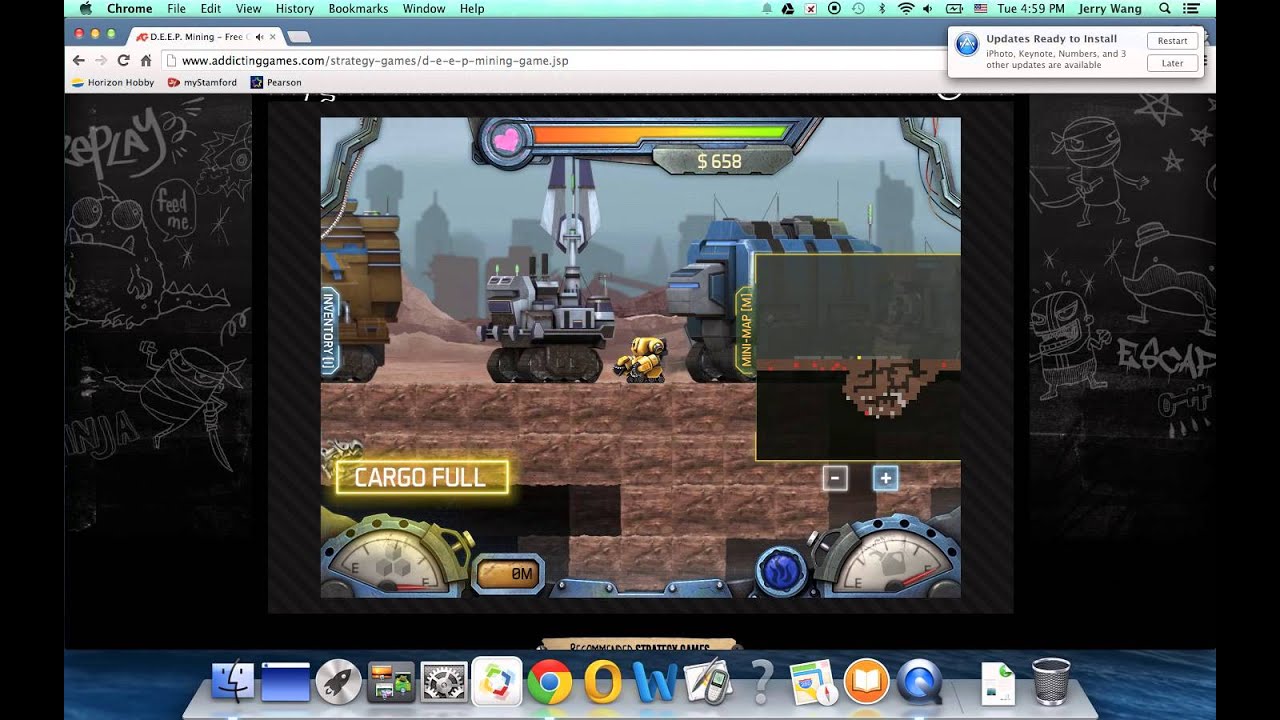1280x720 pixels.
Task: Click Restart in the updates notification
Action: click(1173, 41)
